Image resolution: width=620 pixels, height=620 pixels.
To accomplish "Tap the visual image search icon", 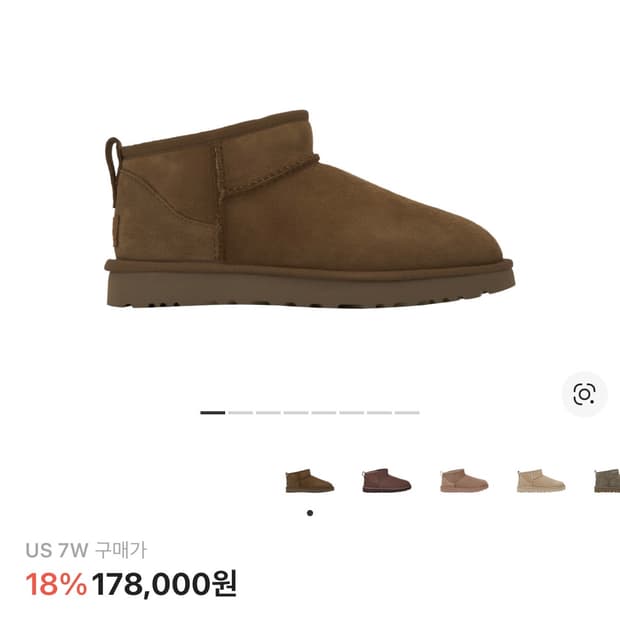I will [x=584, y=394].
